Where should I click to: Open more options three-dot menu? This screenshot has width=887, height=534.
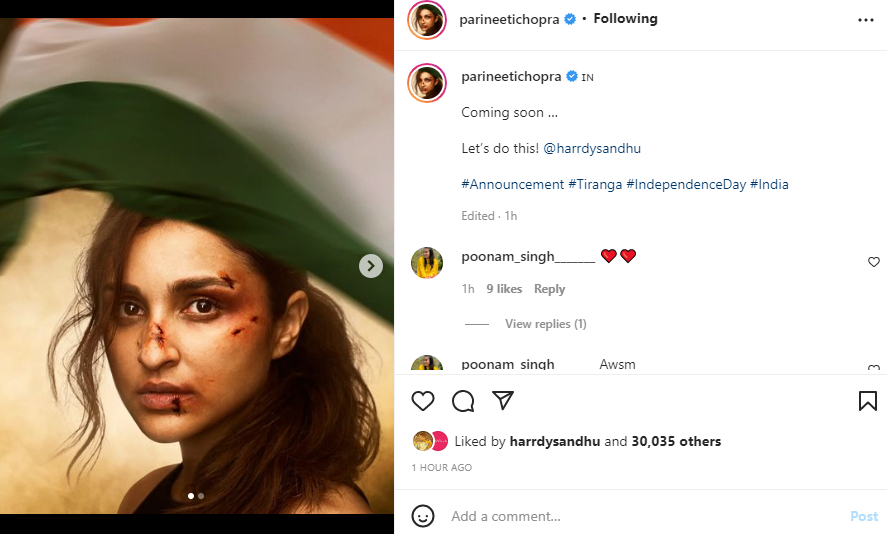(x=866, y=19)
